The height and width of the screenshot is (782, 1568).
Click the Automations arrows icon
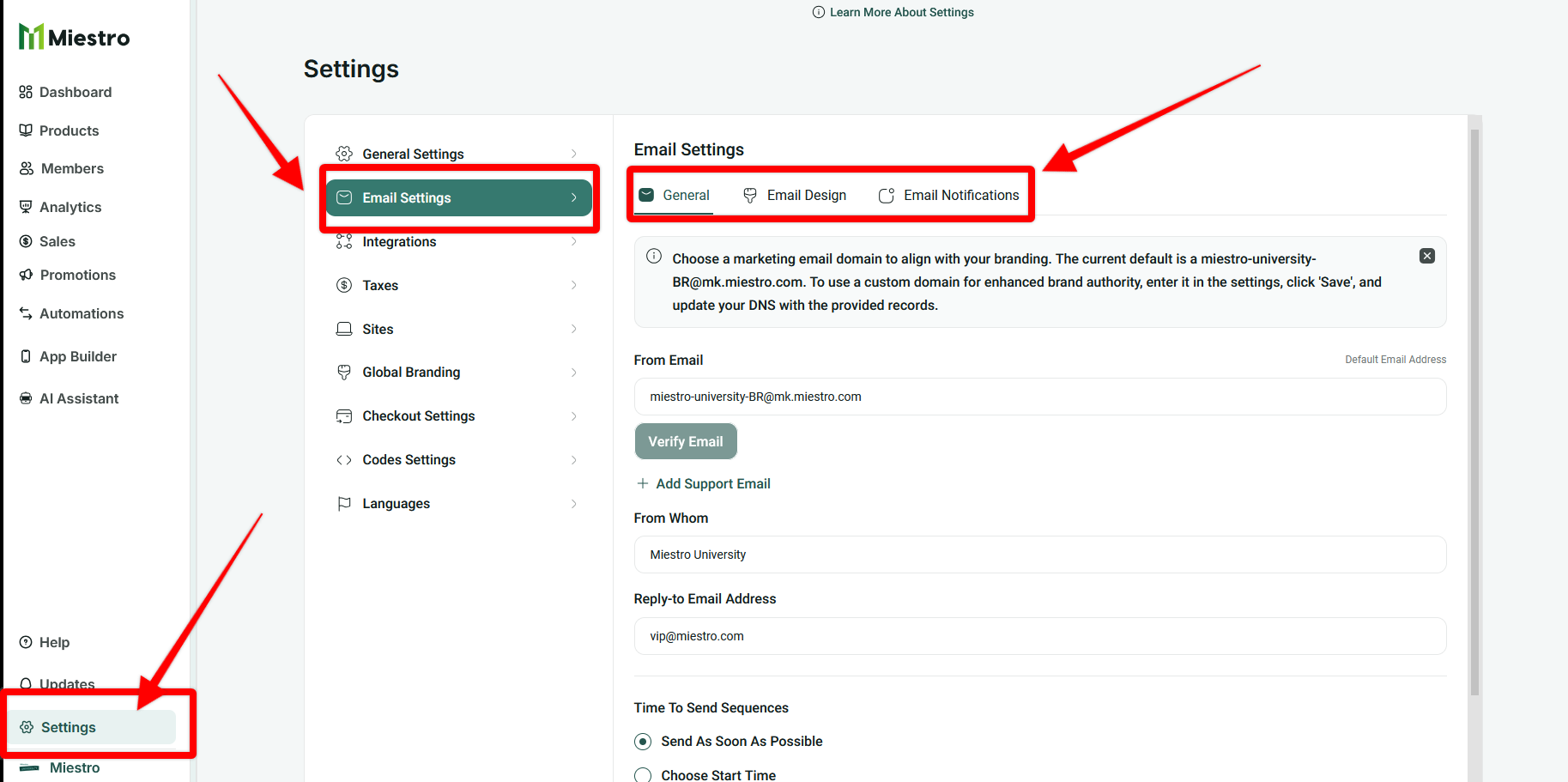point(26,313)
